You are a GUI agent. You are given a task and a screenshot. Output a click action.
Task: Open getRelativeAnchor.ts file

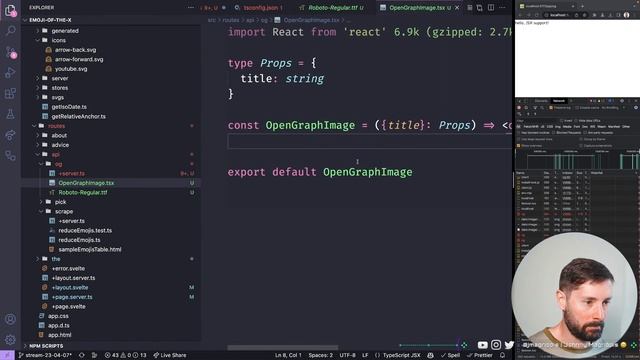click(x=78, y=116)
